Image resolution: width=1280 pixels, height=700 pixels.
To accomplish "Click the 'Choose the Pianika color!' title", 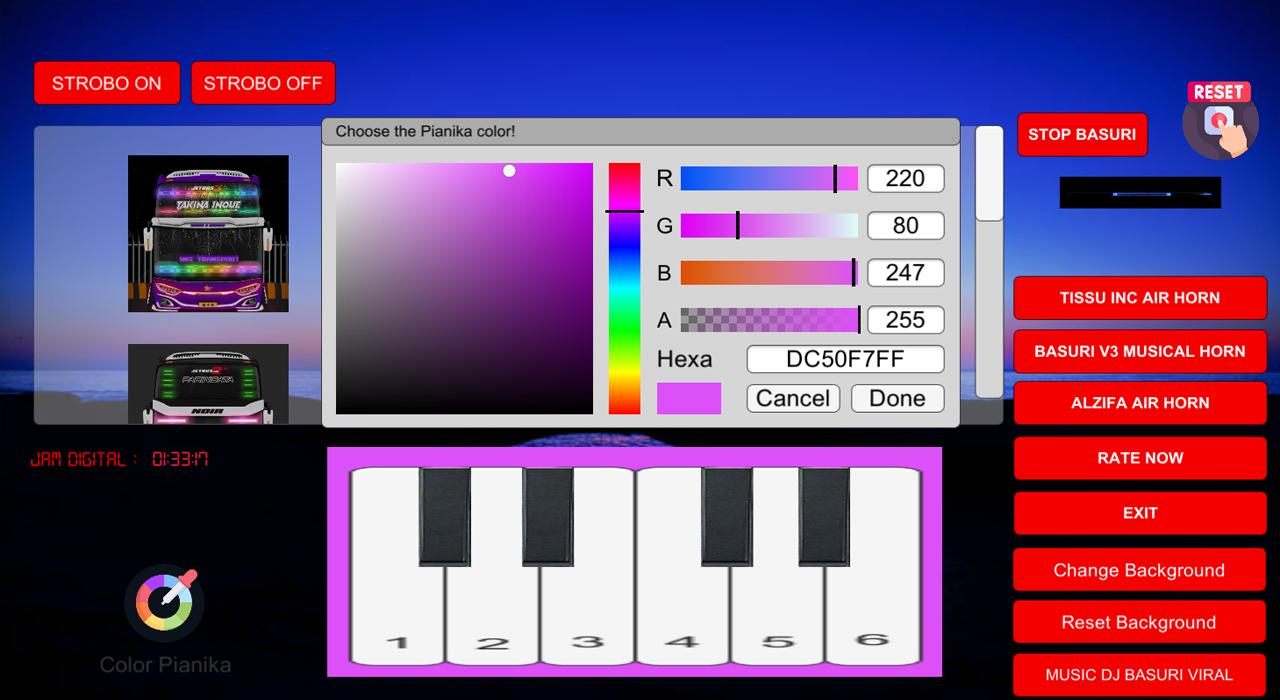I will pyautogui.click(x=425, y=132).
